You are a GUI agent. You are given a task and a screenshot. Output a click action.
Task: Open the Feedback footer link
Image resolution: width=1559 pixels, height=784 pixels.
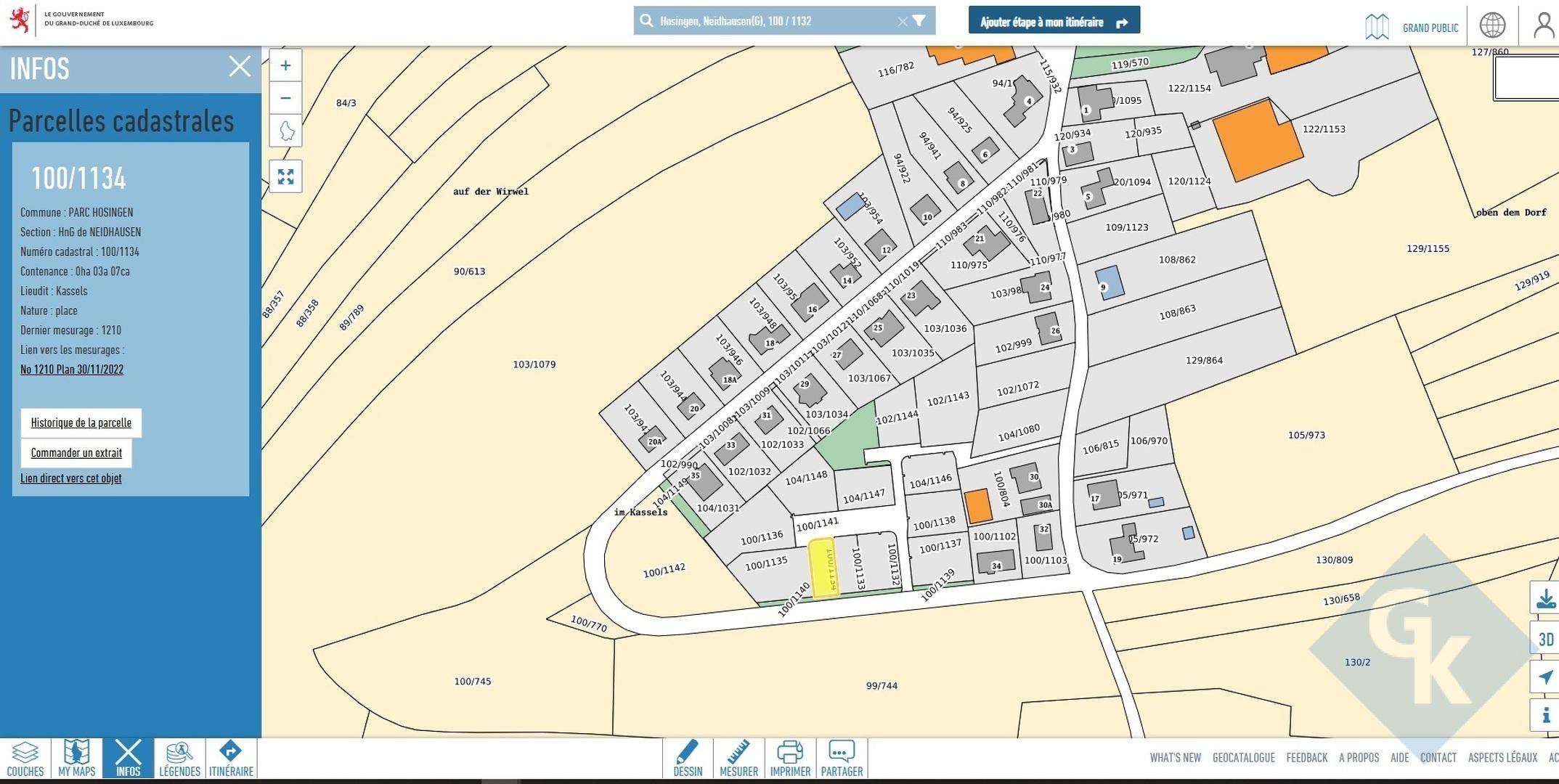(1306, 758)
